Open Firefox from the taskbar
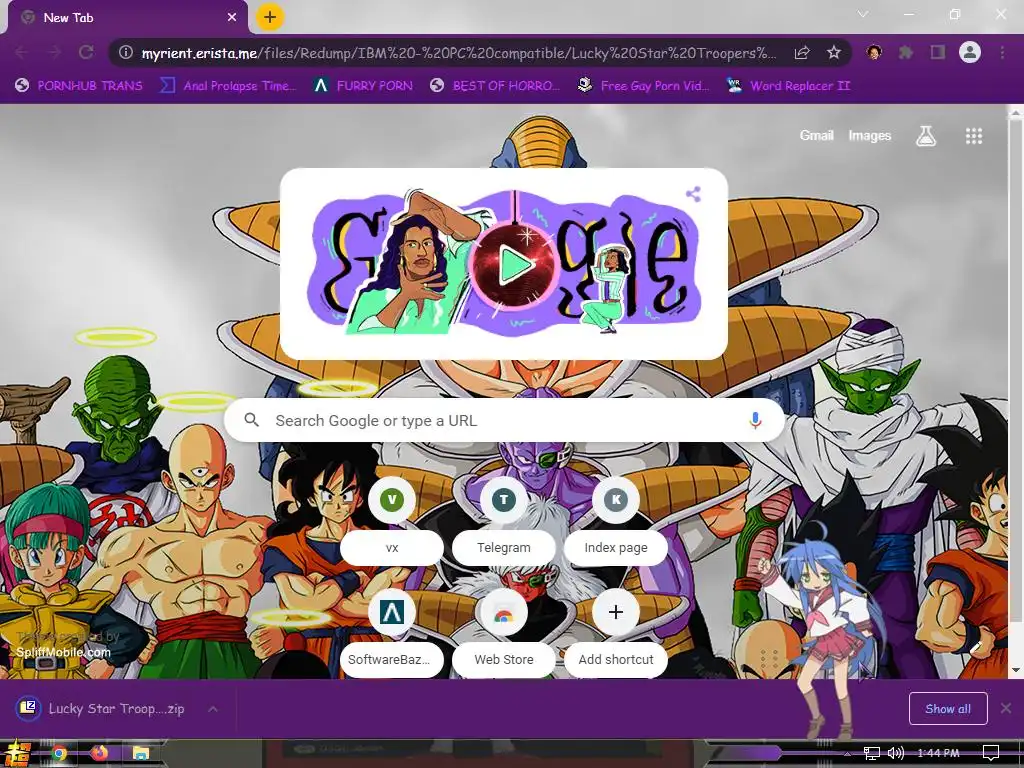This screenshot has height=768, width=1024. pos(100,754)
